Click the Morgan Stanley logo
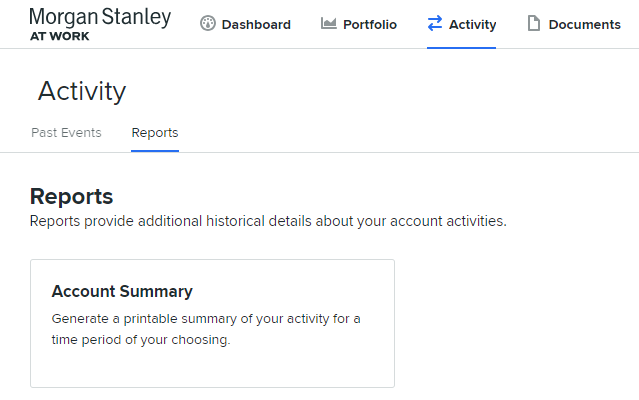639x400 pixels. (x=100, y=17)
